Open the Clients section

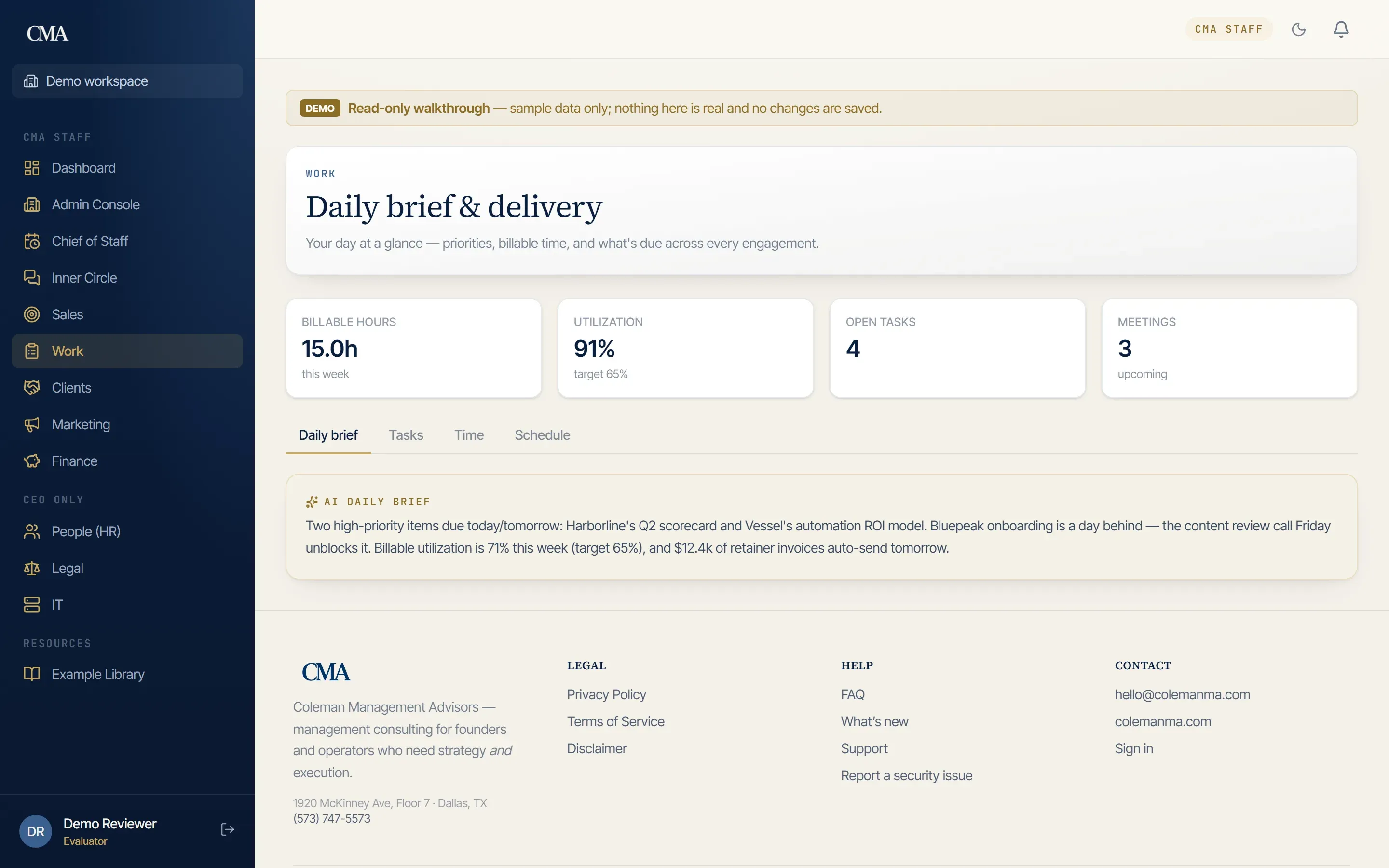[127, 388]
